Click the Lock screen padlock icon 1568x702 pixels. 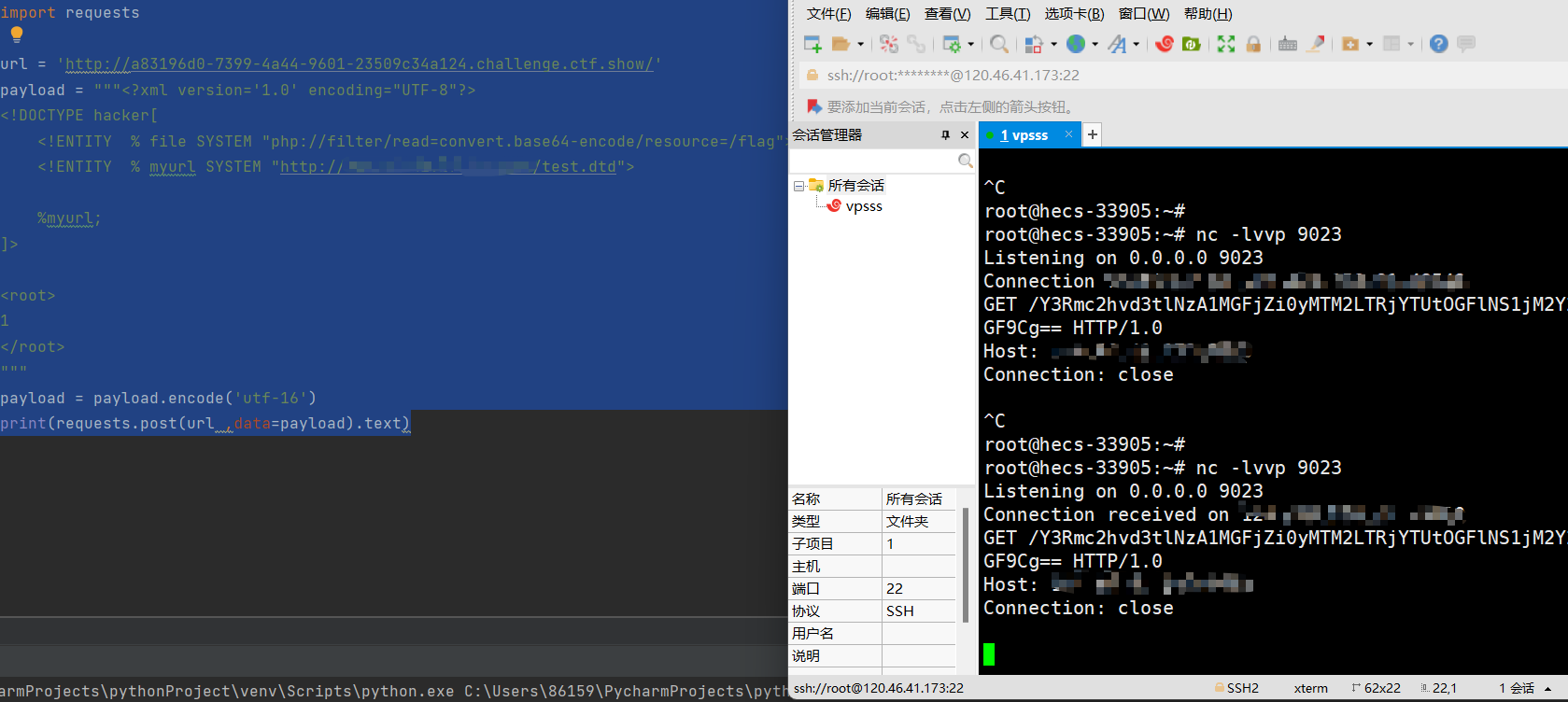point(1253,44)
